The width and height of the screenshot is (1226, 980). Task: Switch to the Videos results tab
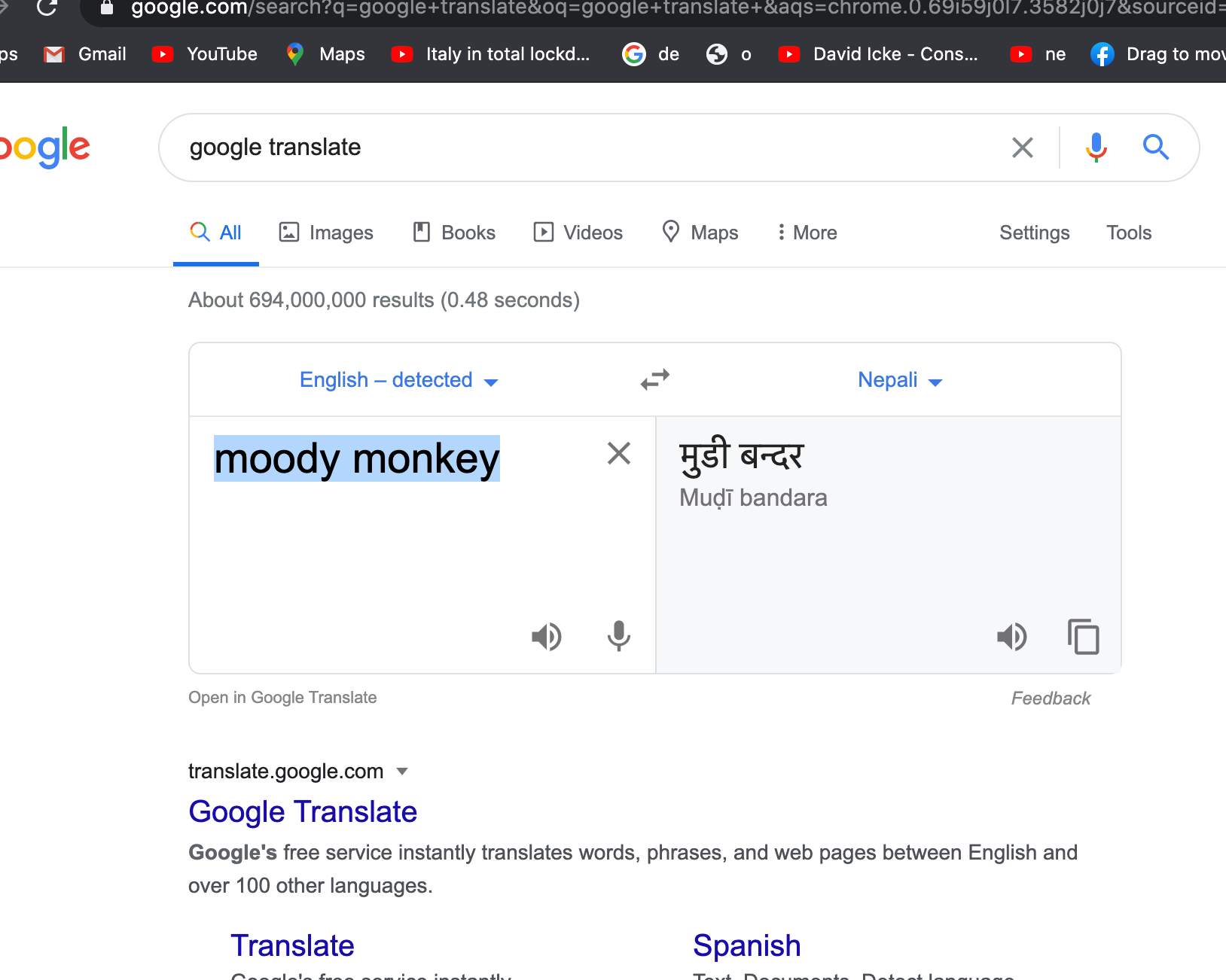point(578,233)
